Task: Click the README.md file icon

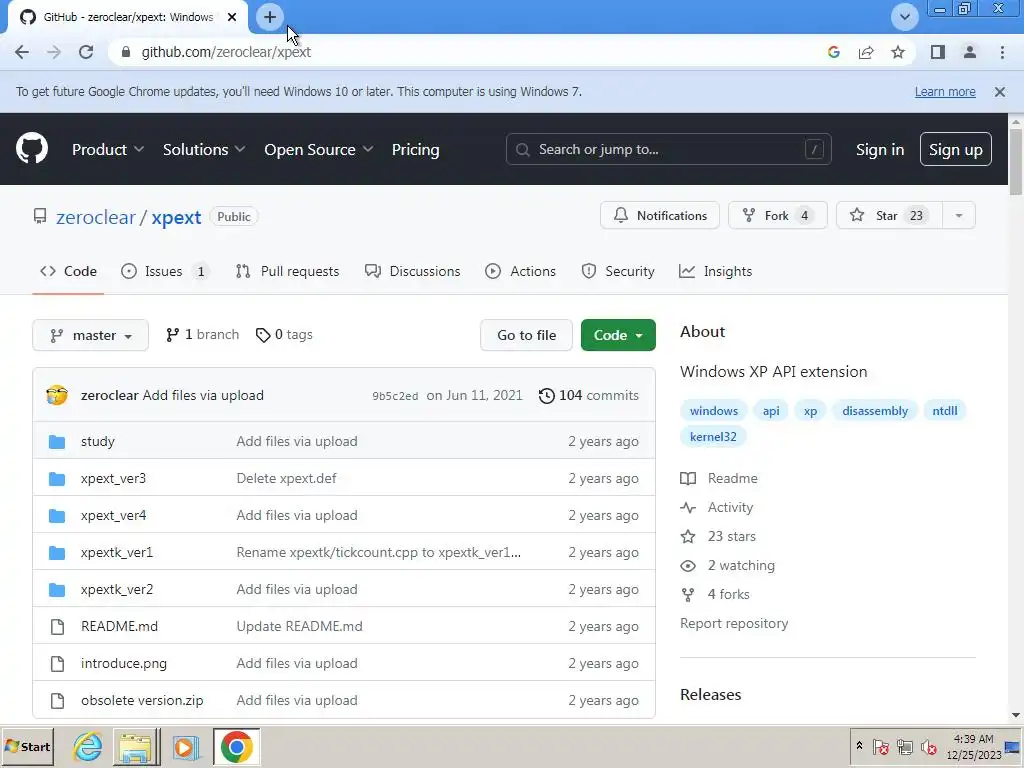Action: point(57,627)
